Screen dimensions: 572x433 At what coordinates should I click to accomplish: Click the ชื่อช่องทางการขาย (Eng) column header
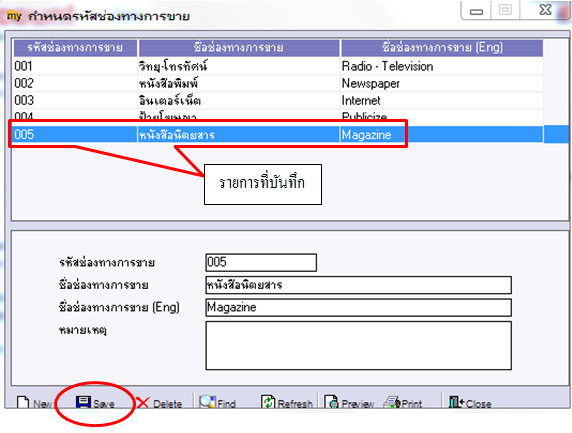point(442,48)
